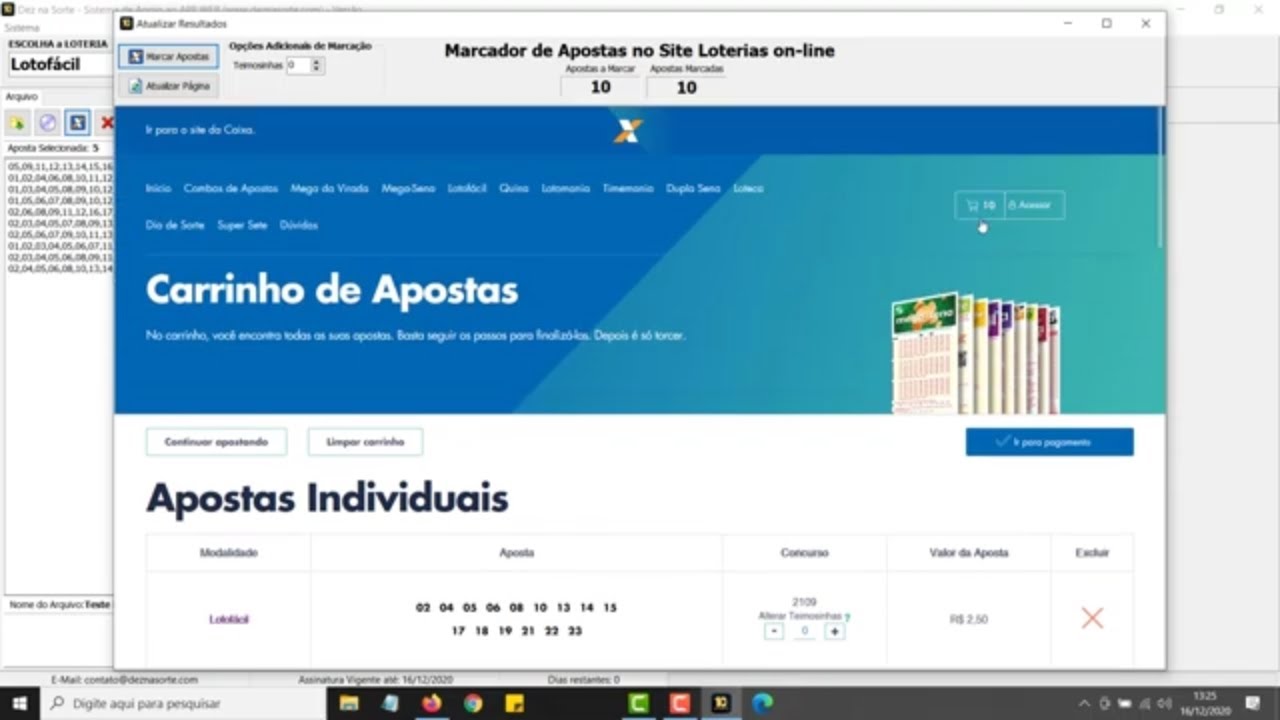Click the Marcar Apostas button
Image resolution: width=1280 pixels, height=720 pixels.
tap(168, 57)
